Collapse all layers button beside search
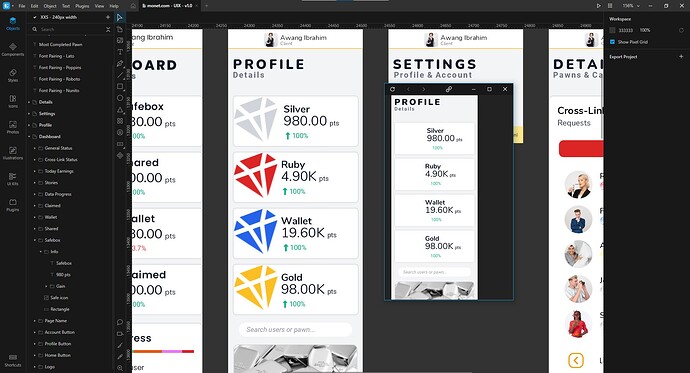 [x=108, y=29]
